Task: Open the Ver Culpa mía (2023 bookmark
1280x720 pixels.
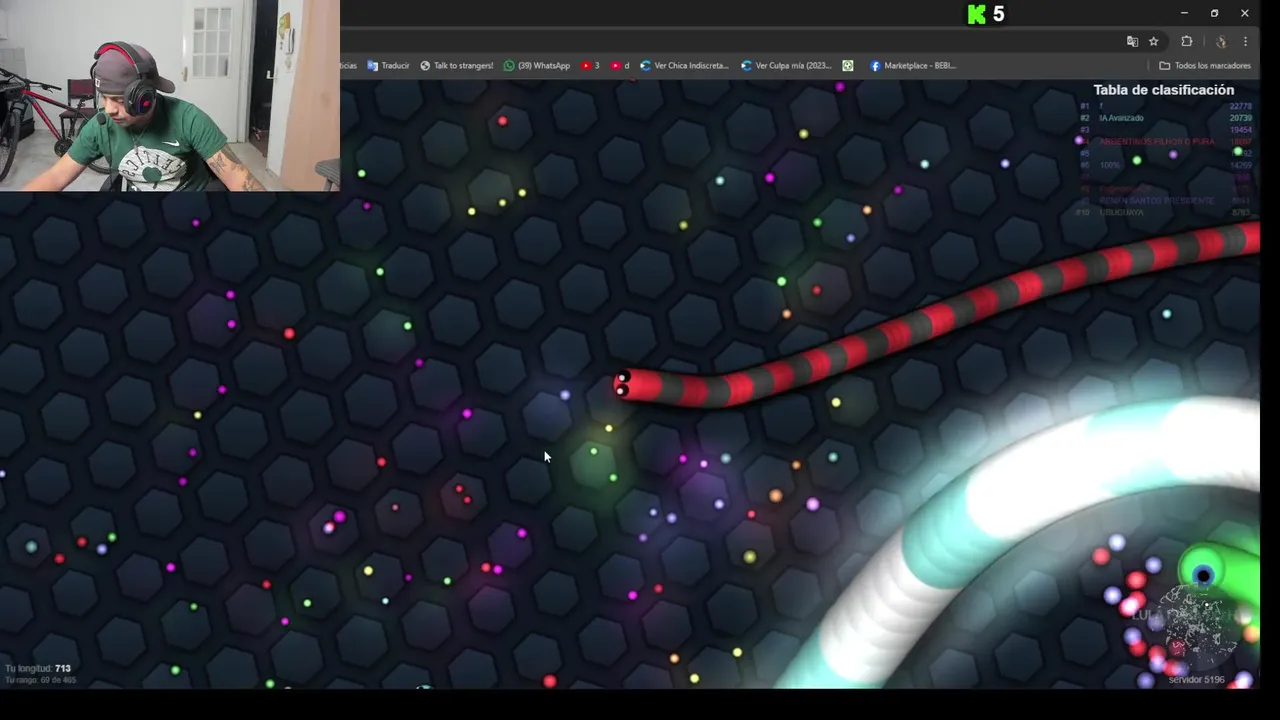Action: tap(786, 66)
